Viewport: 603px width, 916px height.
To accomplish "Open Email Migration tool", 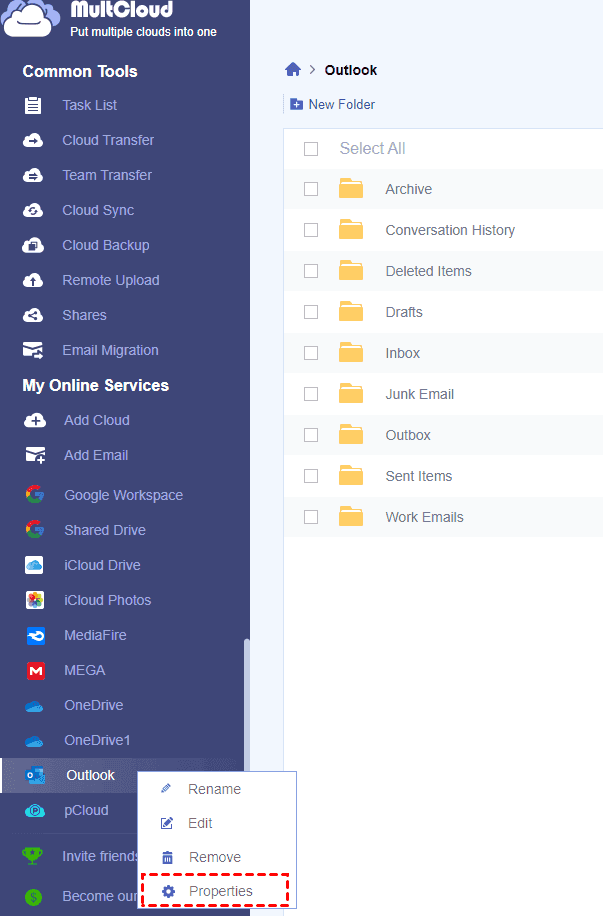I will pos(110,350).
